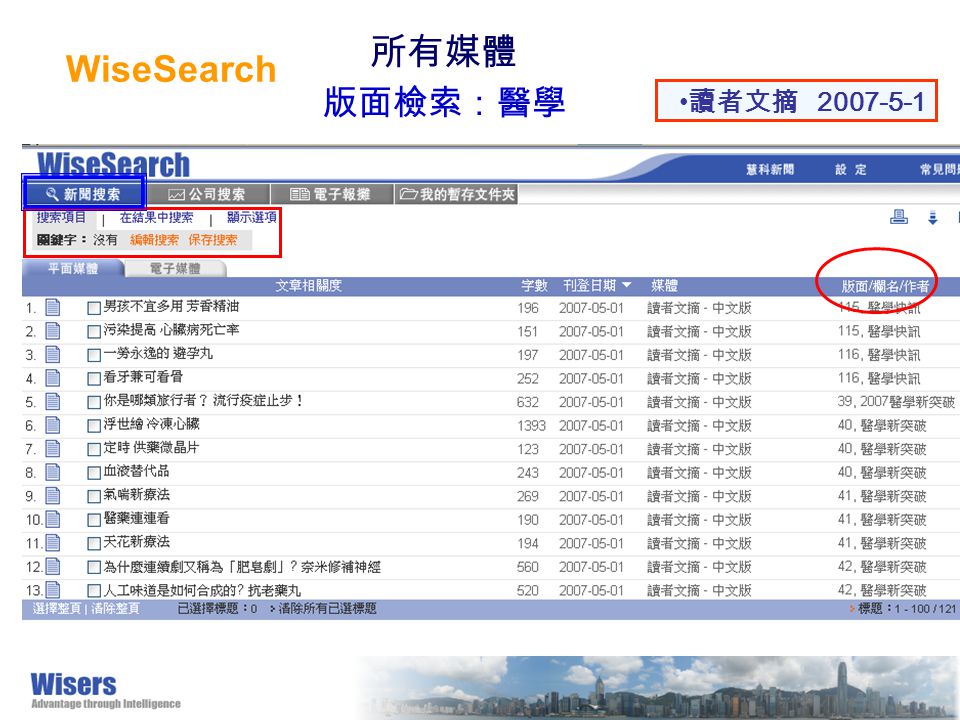The image size is (960, 720).
Task: Check box for 定時 供藥微晶片
Action: coord(94,449)
